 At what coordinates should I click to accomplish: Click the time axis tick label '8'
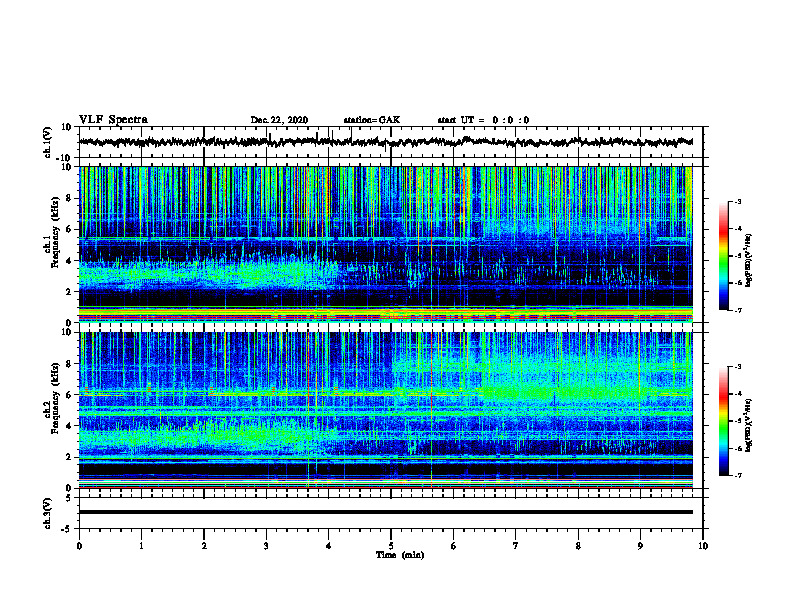(x=578, y=546)
